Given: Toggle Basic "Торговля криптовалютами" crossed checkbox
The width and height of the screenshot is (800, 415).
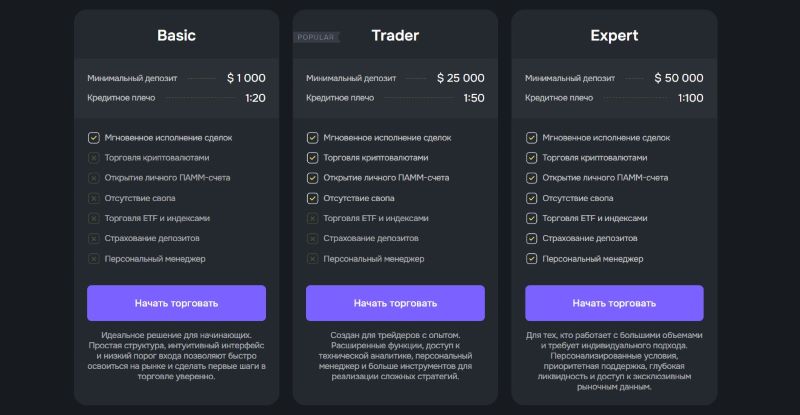Looking at the screenshot, I should pyautogui.click(x=94, y=158).
